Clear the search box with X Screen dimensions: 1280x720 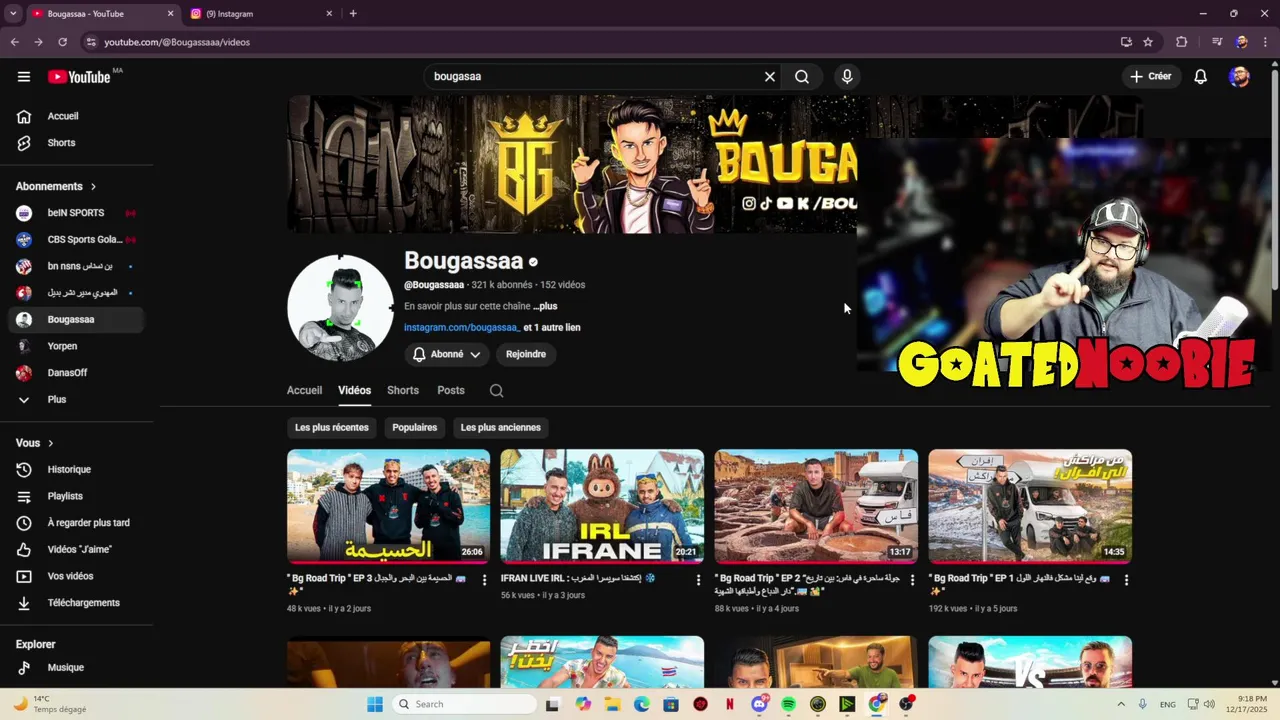[770, 77]
